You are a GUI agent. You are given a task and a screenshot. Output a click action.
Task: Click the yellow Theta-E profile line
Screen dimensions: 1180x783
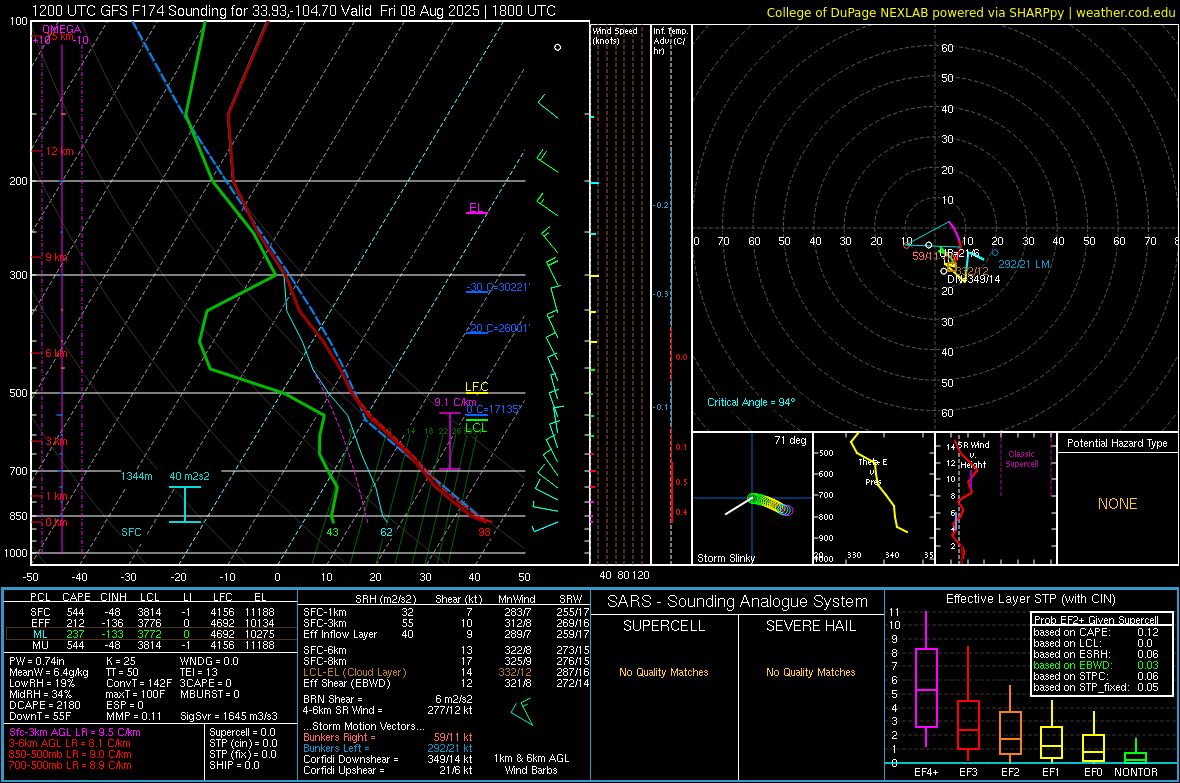[879, 483]
